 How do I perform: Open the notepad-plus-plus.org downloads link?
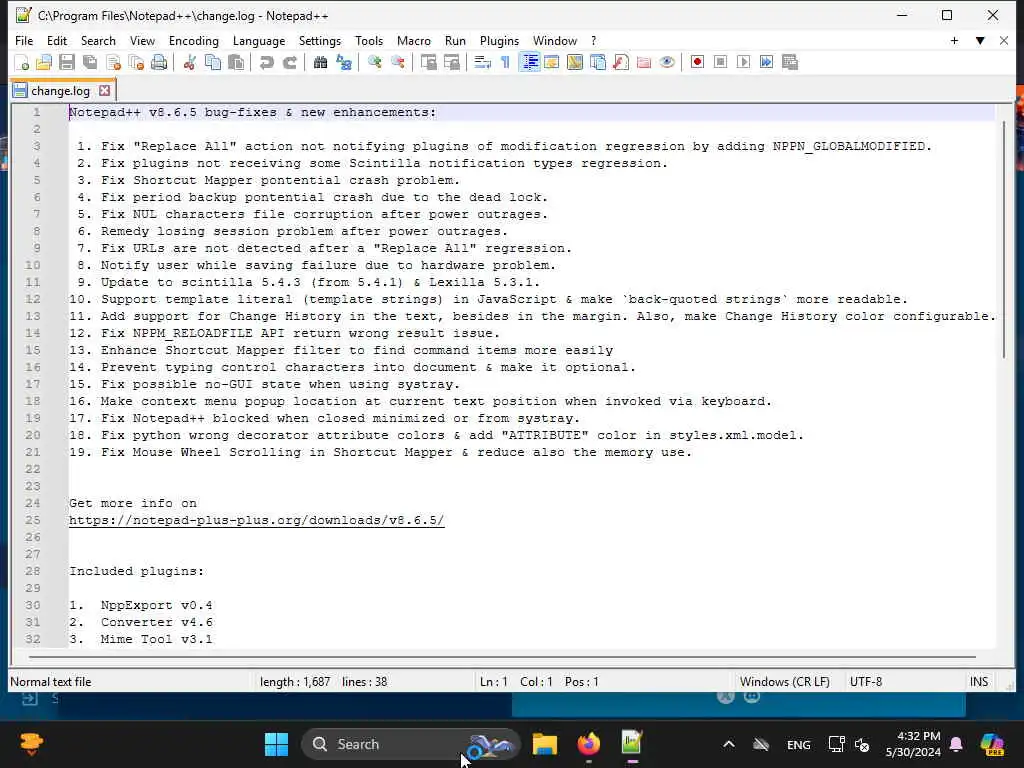(257, 520)
